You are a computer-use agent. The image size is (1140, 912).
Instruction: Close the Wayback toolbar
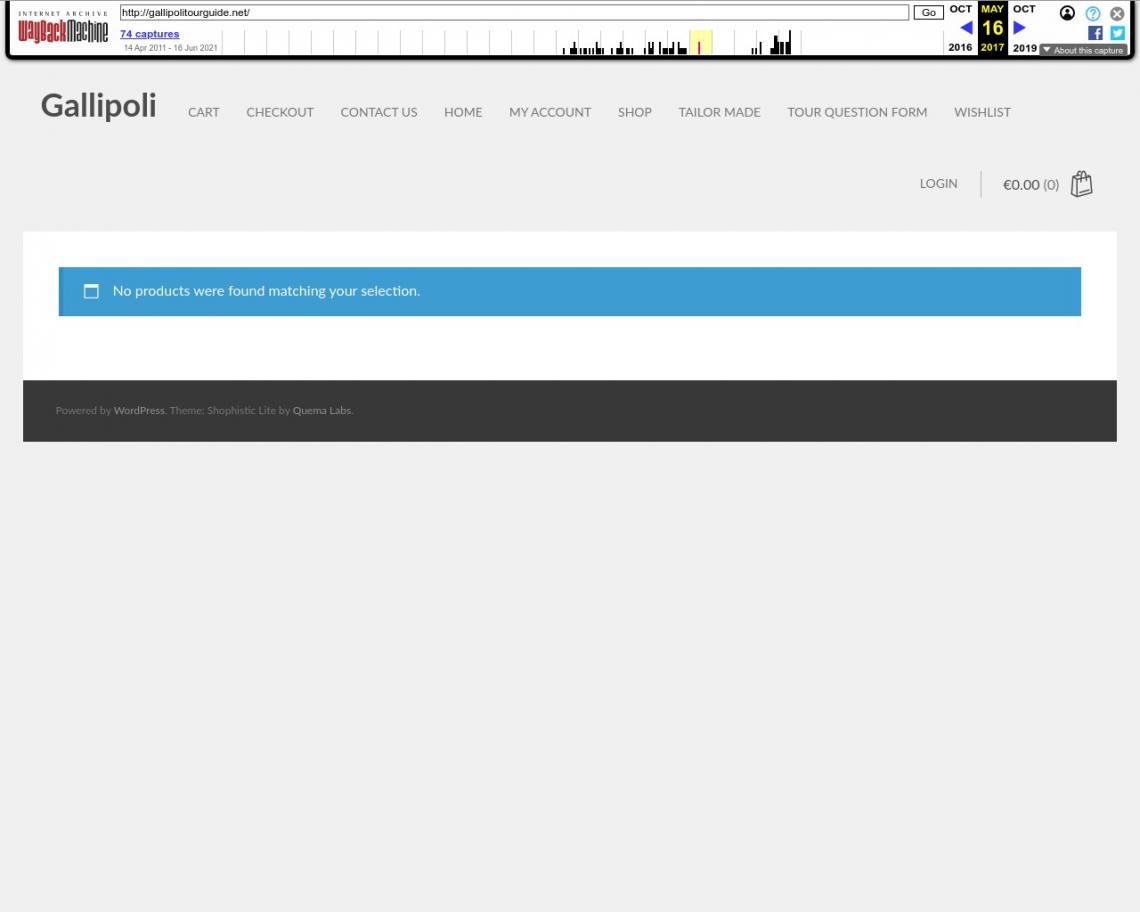point(1117,13)
